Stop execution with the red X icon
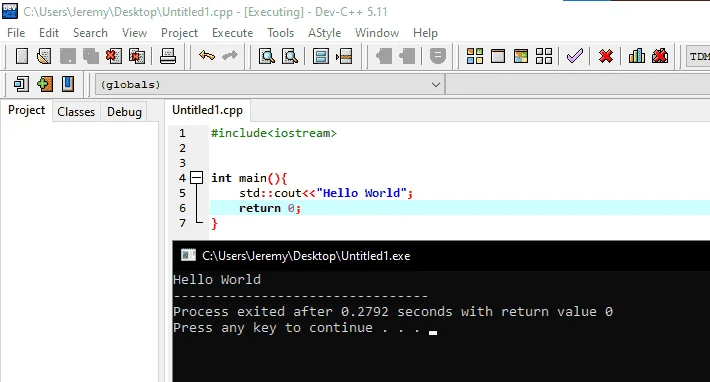 (x=605, y=56)
